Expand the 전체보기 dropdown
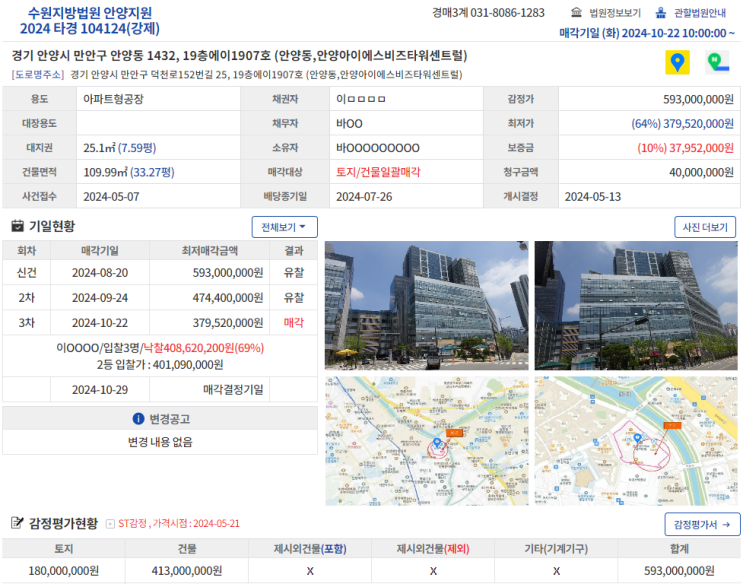Image resolution: width=743 pixels, height=584 pixels. (284, 227)
